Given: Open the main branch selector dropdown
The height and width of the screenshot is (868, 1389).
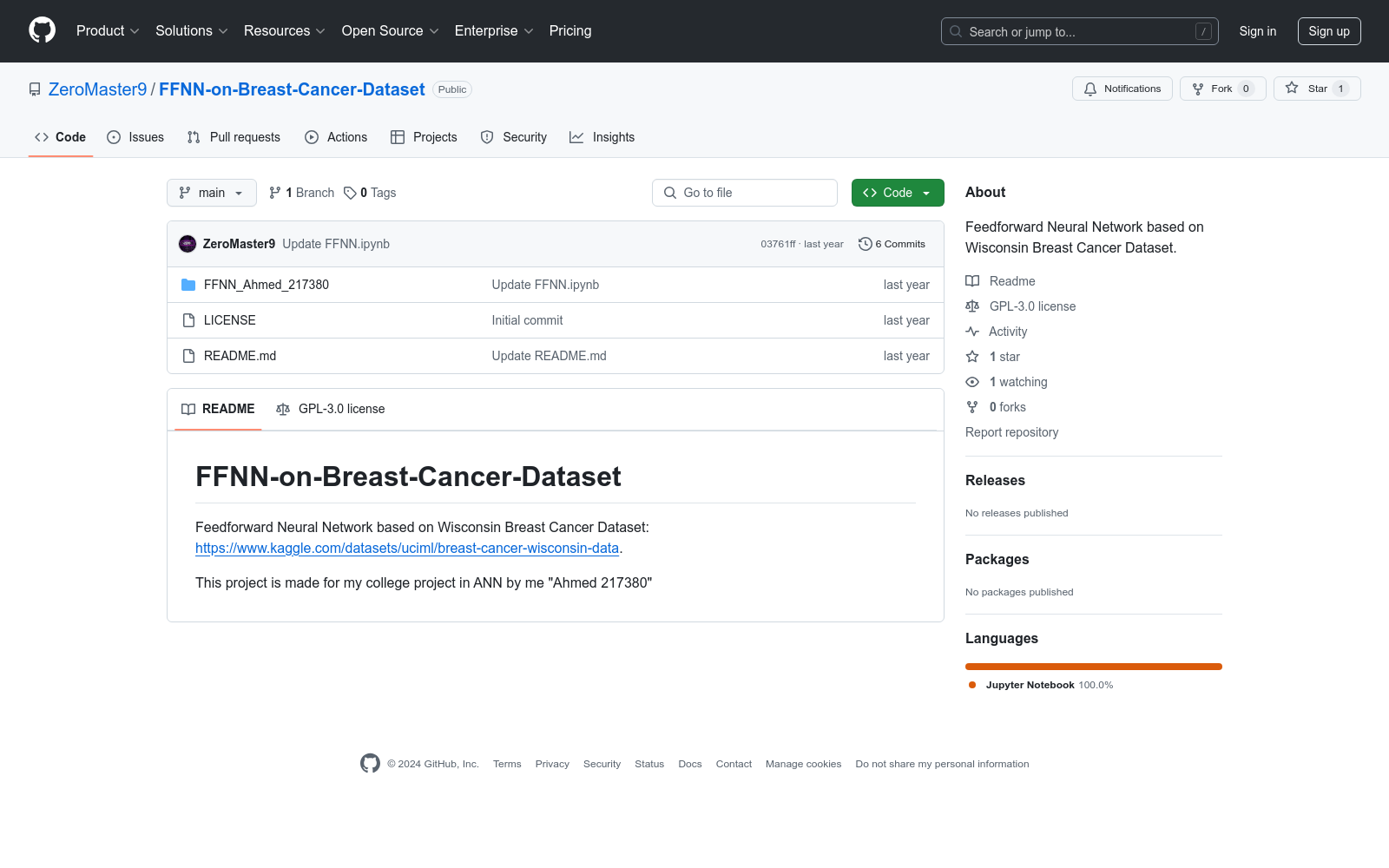Looking at the screenshot, I should (x=212, y=193).
